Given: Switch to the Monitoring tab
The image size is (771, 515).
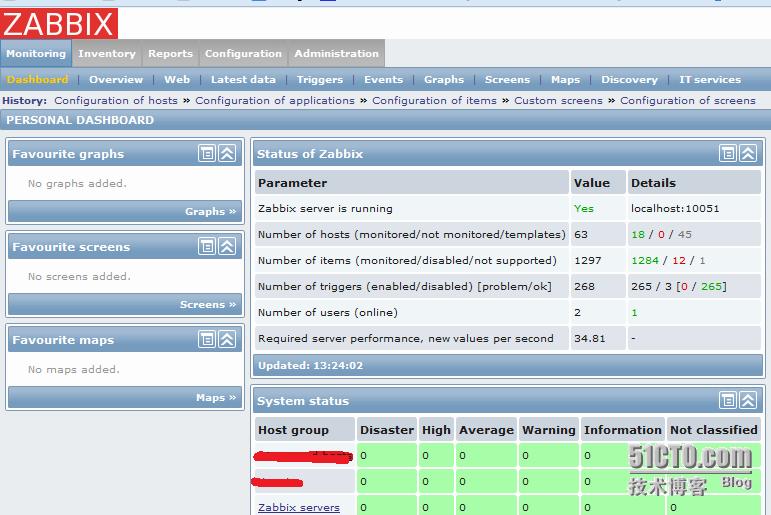Looking at the screenshot, I should tap(36, 53).
